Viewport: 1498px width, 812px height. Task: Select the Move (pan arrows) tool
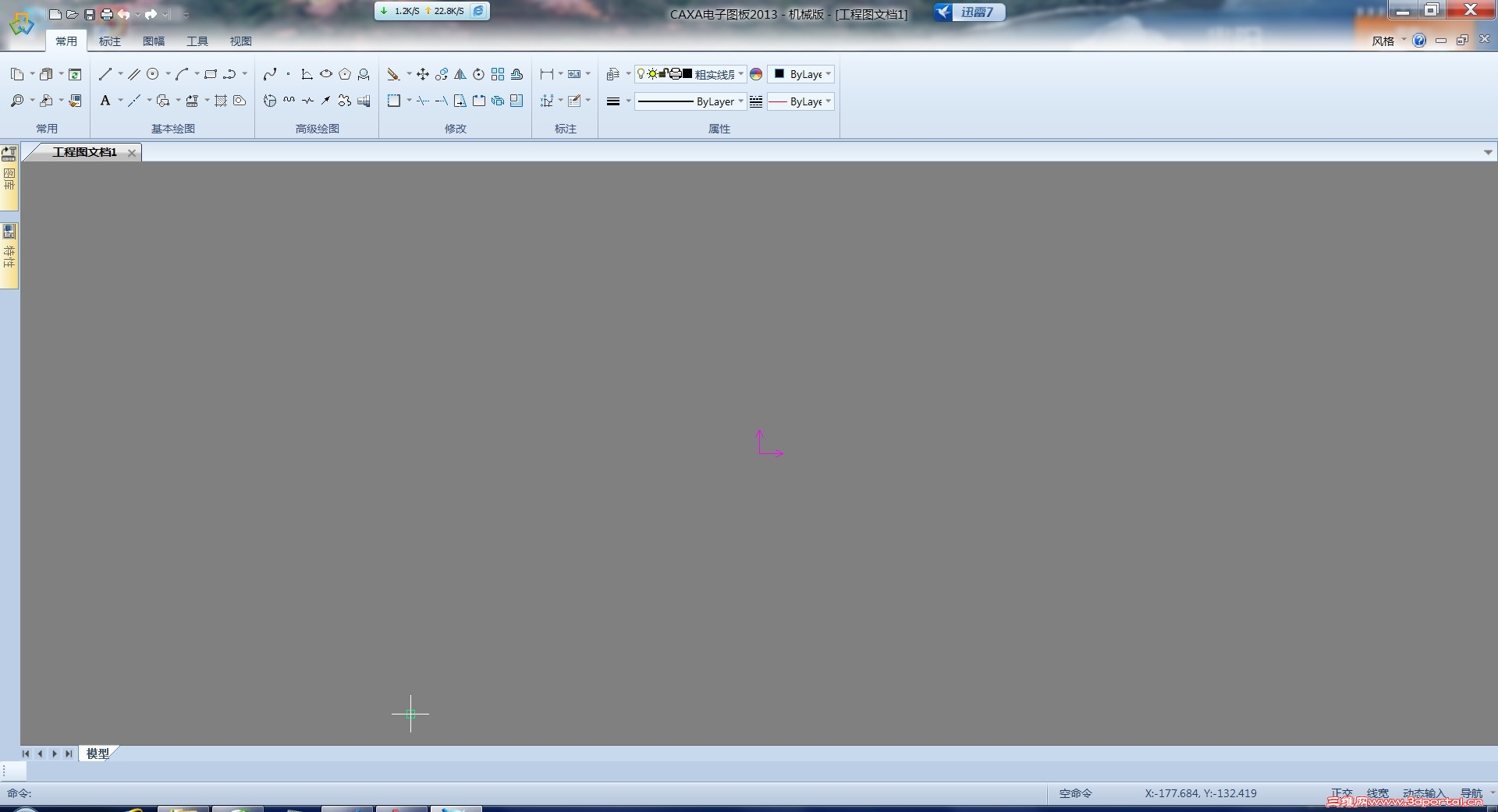[x=422, y=74]
